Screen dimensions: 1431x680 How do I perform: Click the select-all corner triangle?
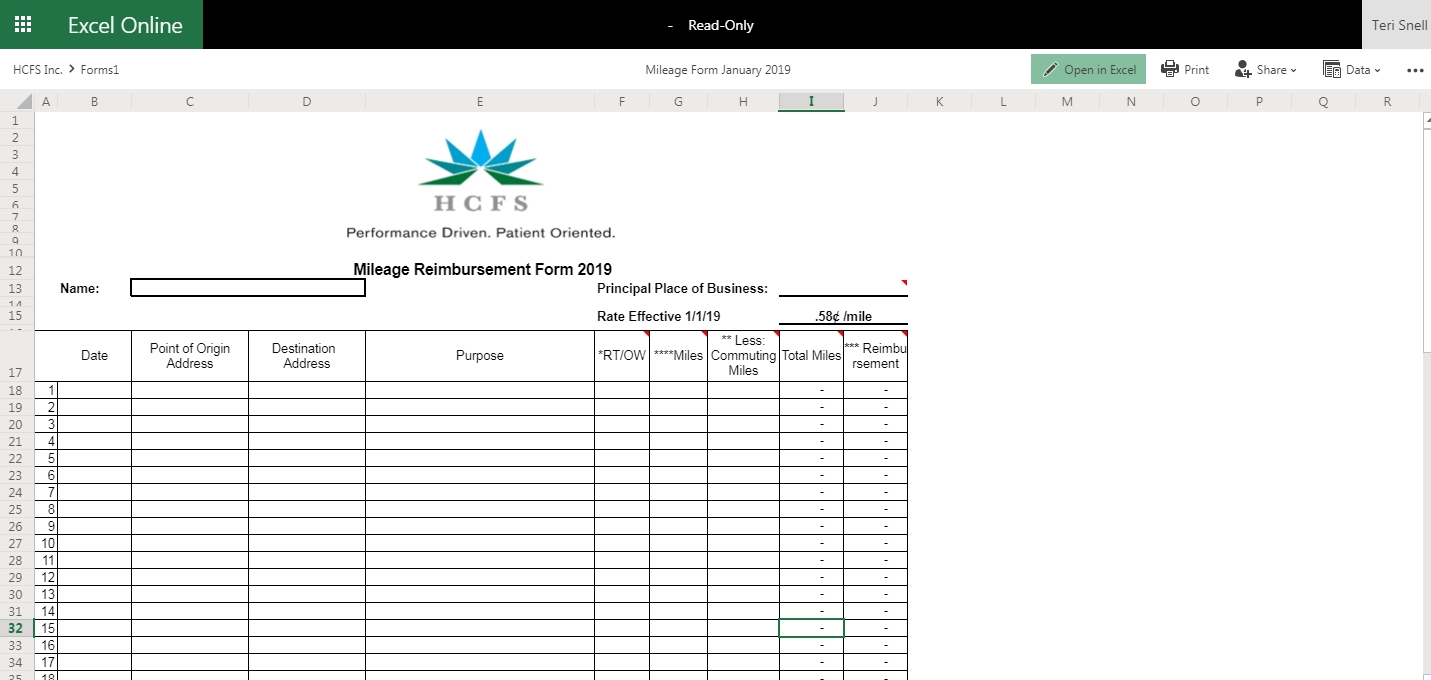[25, 102]
